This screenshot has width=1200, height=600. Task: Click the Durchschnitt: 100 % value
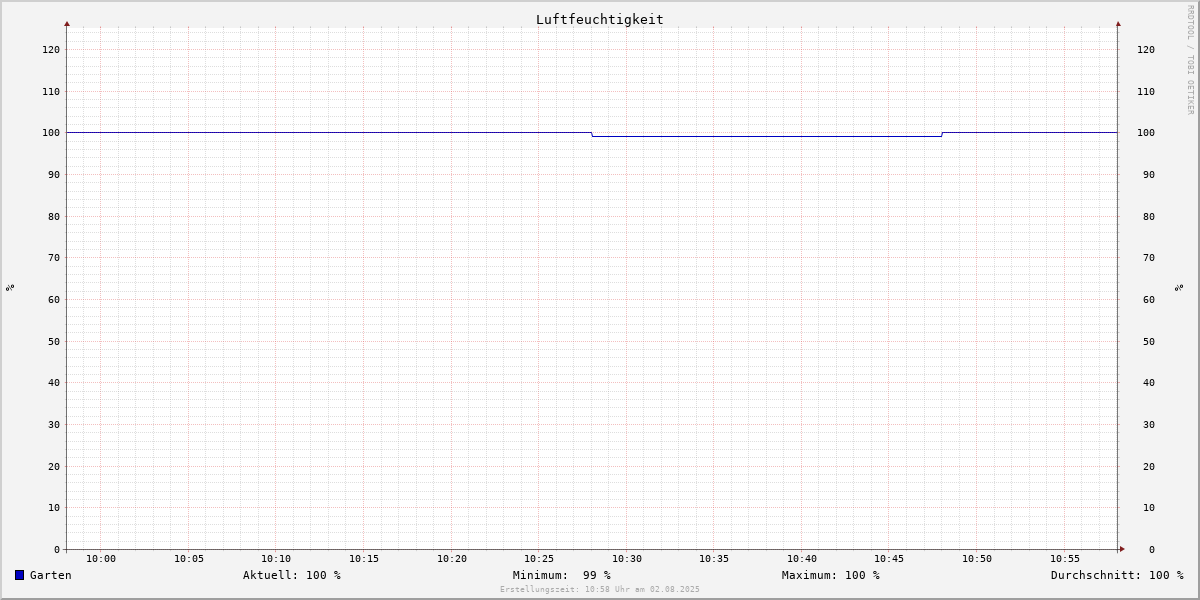click(x=1117, y=575)
